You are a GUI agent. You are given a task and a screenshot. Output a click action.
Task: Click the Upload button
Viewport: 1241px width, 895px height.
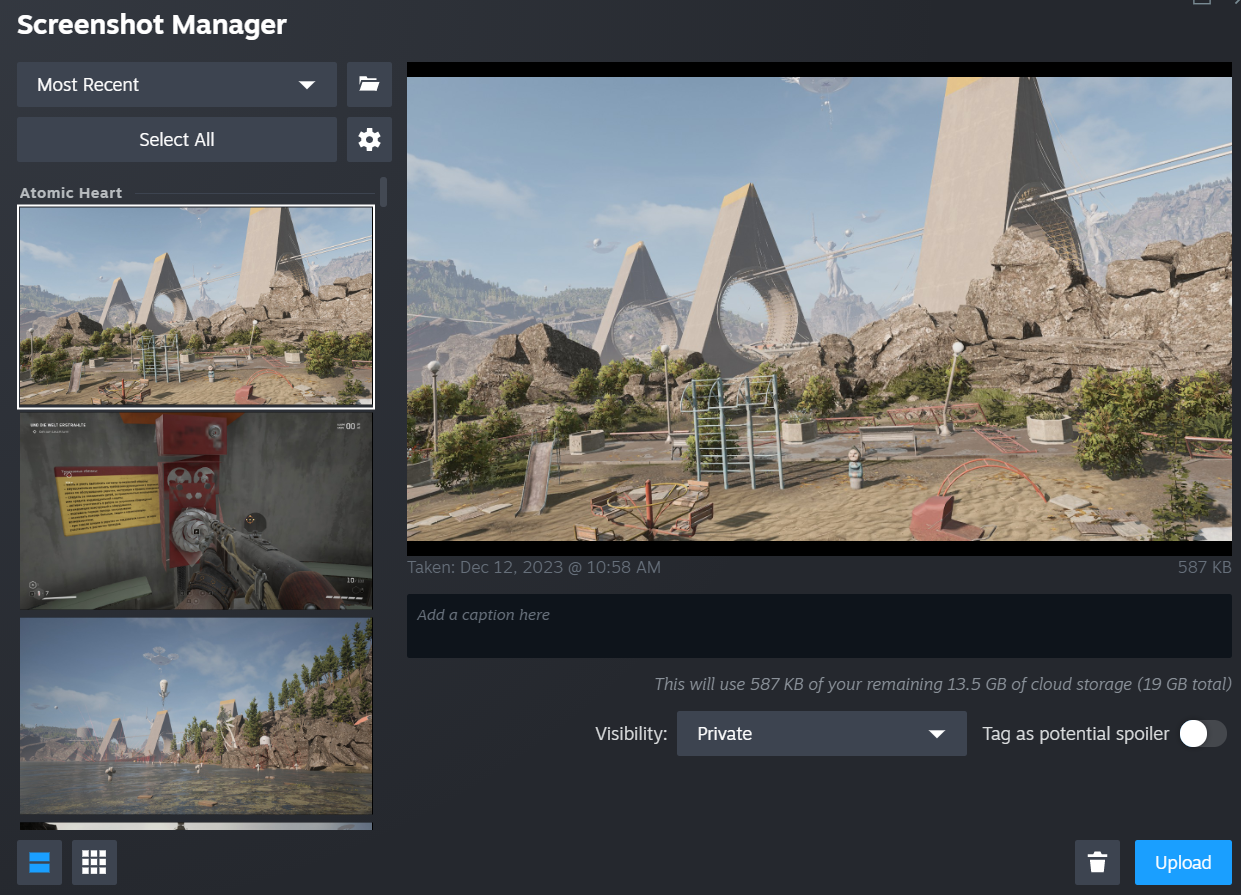[x=1183, y=862]
